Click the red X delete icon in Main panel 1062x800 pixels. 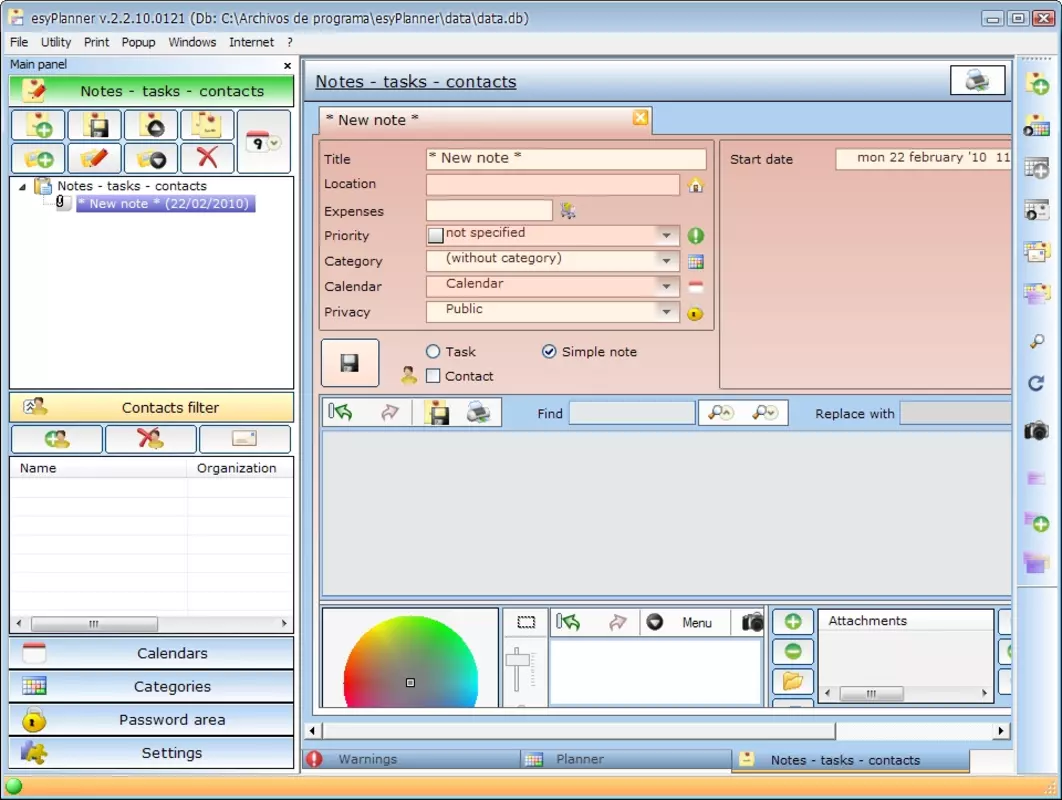click(x=207, y=158)
